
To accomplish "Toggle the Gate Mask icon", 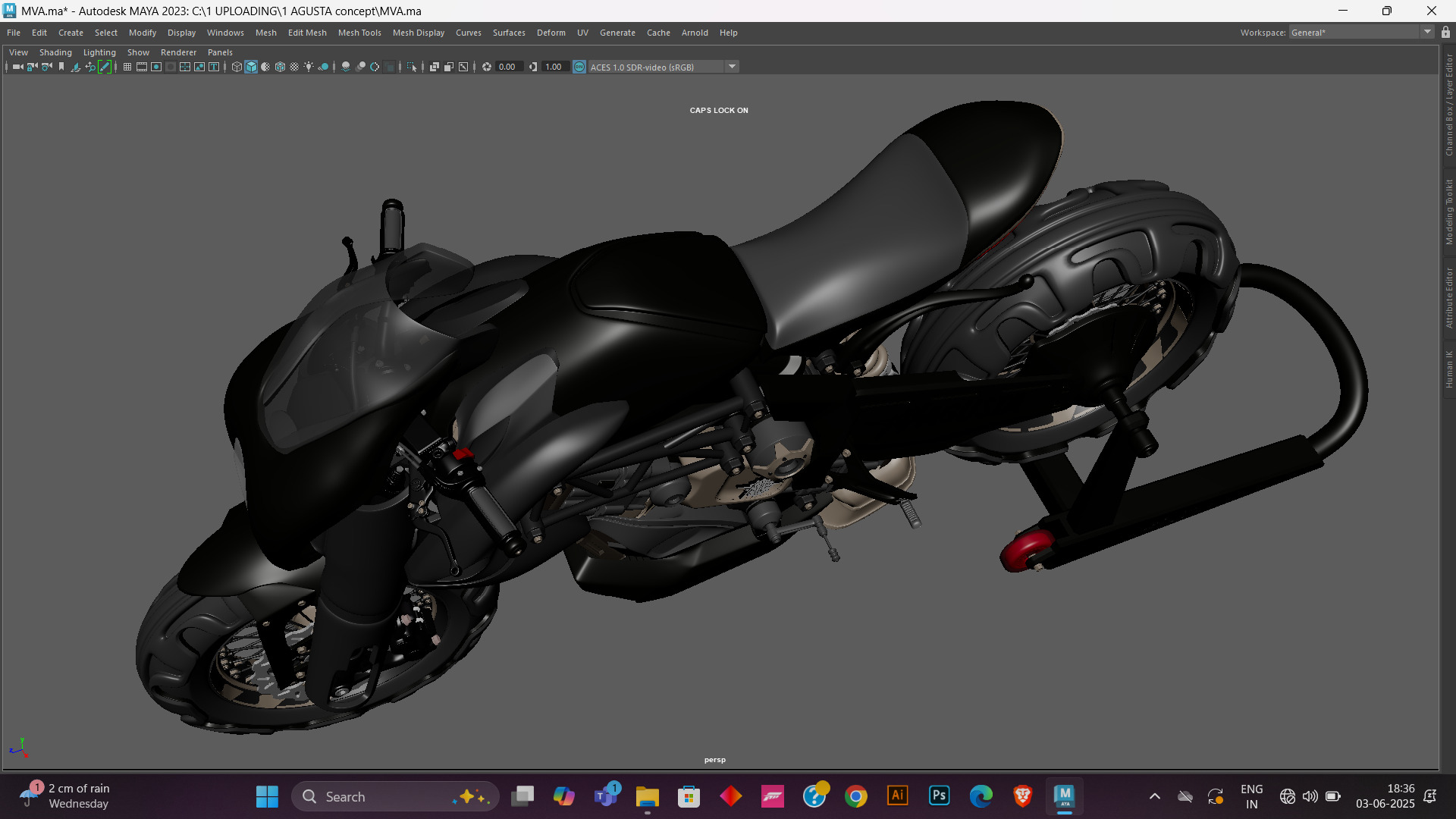I will pyautogui.click(x=171, y=67).
